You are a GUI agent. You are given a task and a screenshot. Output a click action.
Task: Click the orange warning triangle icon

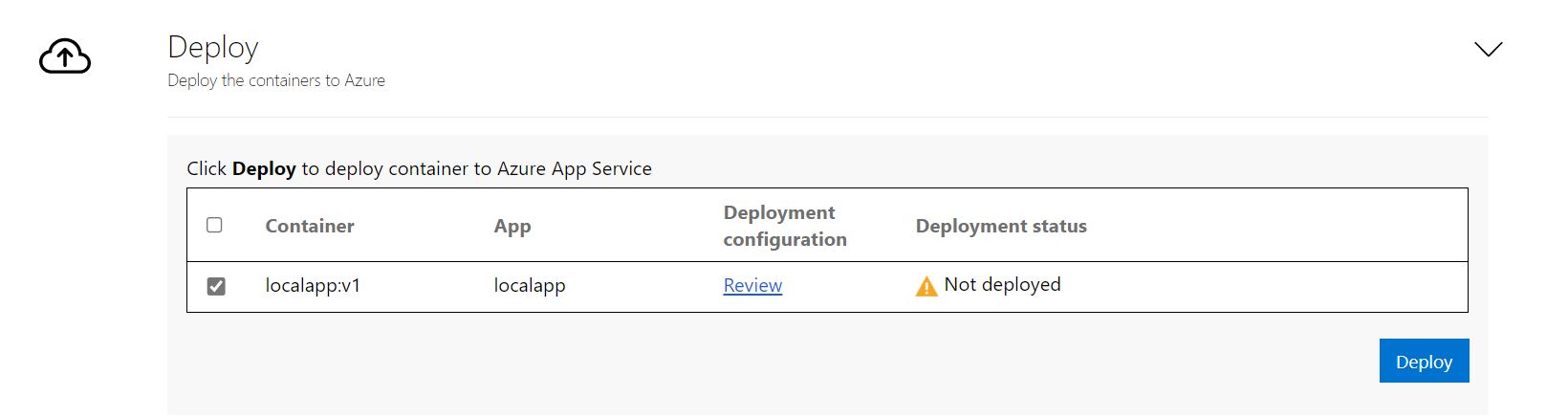[x=926, y=286]
